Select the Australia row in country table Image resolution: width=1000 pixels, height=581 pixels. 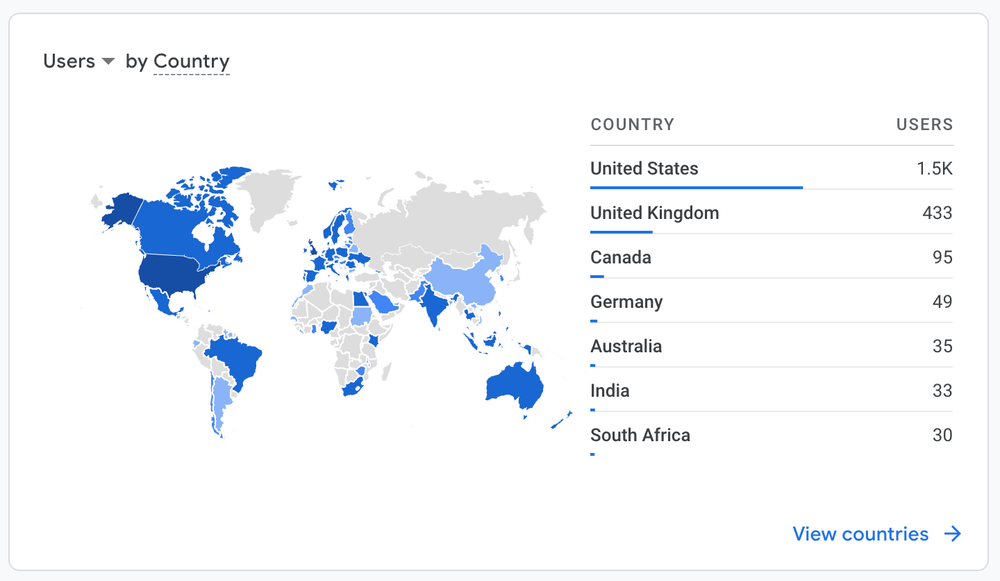tap(772, 346)
